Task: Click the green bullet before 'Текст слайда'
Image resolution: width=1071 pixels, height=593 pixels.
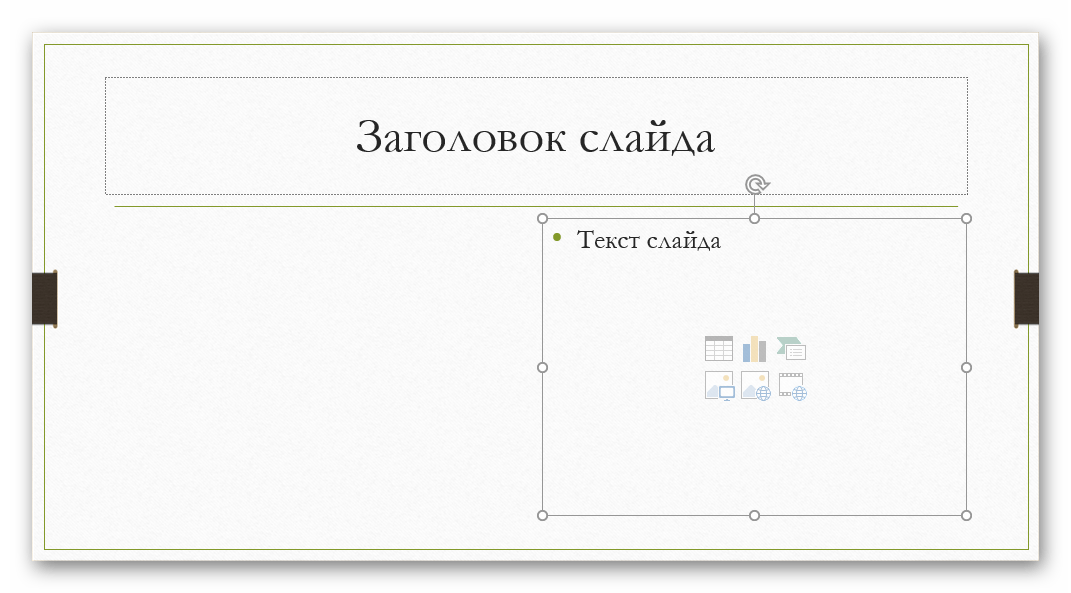Action: 557,238
